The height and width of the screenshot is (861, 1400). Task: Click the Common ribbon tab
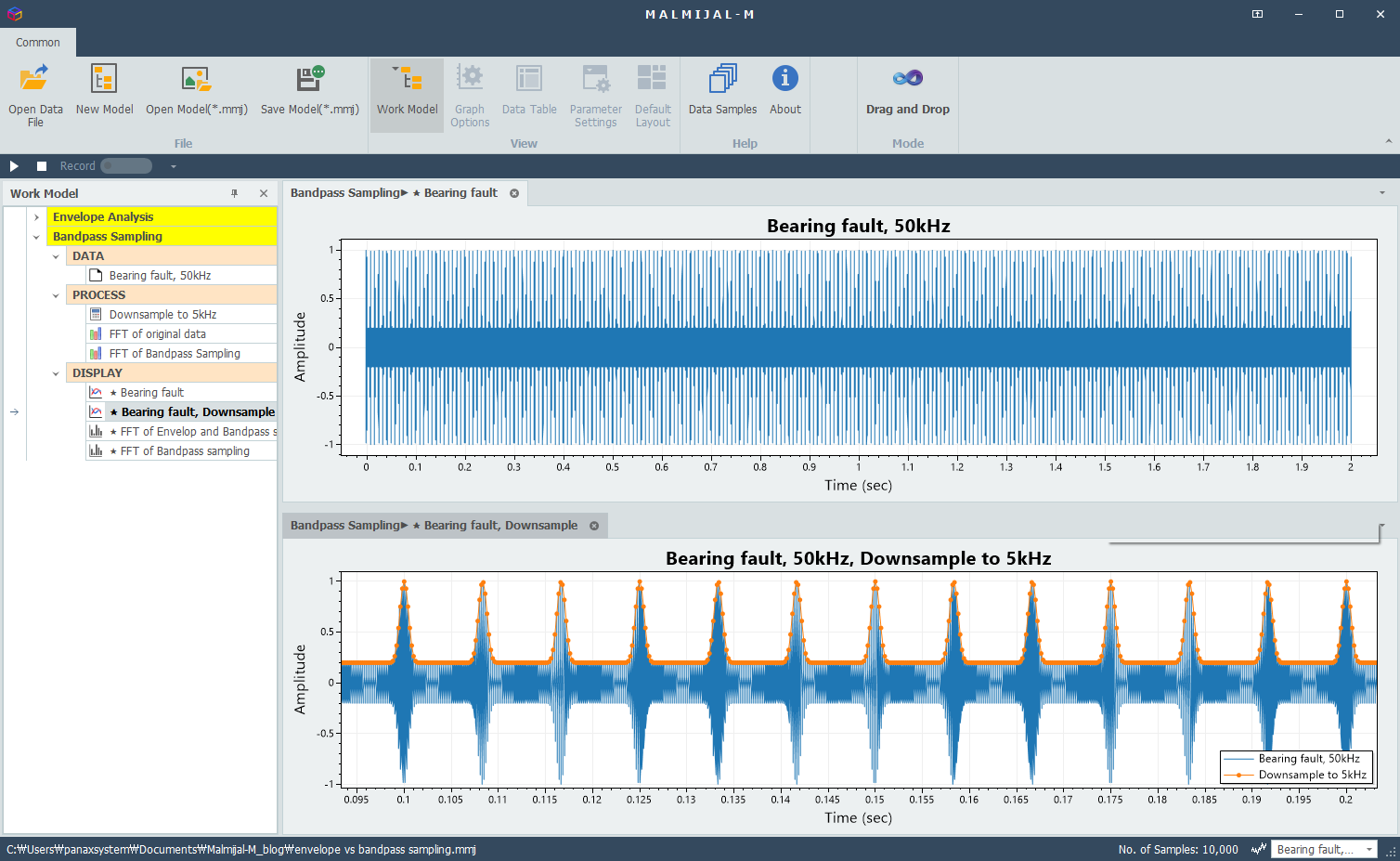(38, 43)
